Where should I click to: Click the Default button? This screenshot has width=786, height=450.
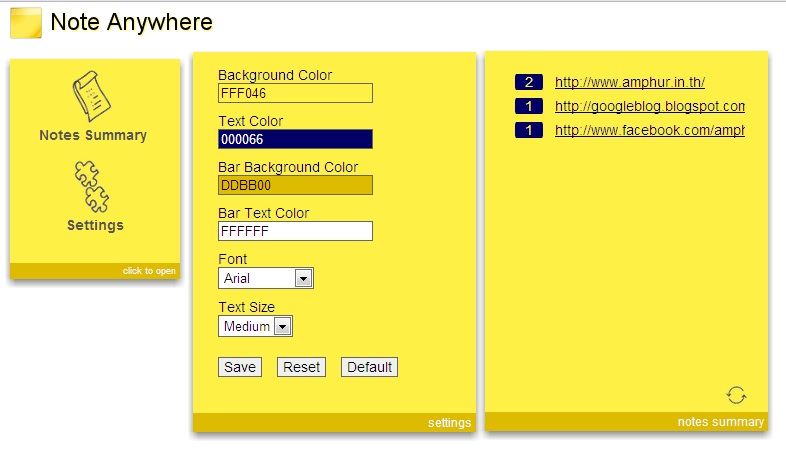tap(369, 367)
